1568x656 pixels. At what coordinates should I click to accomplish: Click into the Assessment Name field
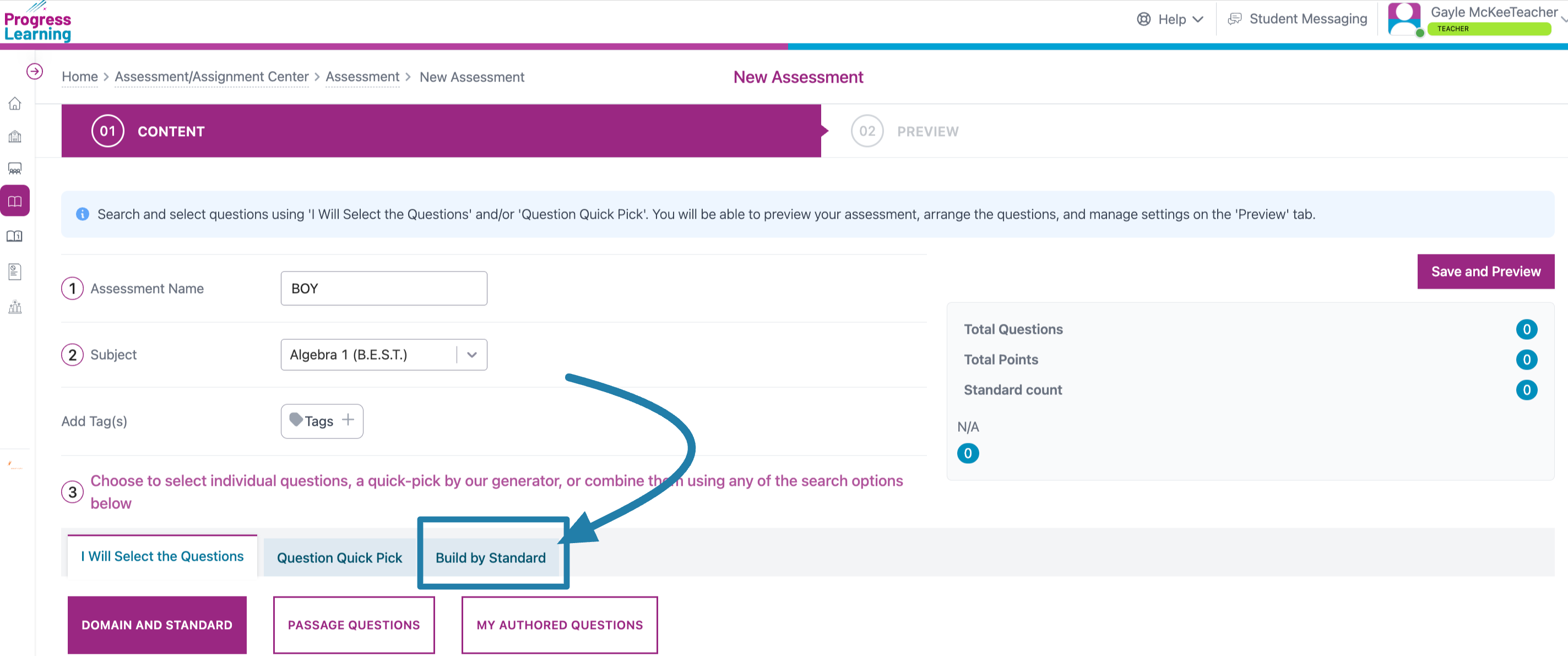(x=383, y=289)
